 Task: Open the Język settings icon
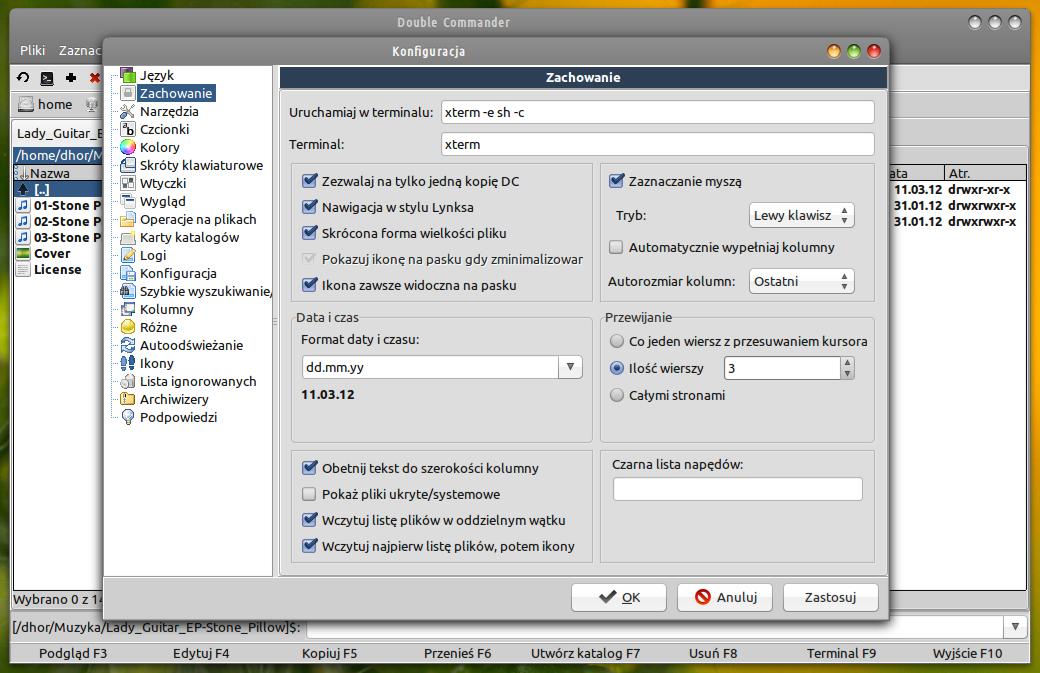pyautogui.click(x=128, y=76)
